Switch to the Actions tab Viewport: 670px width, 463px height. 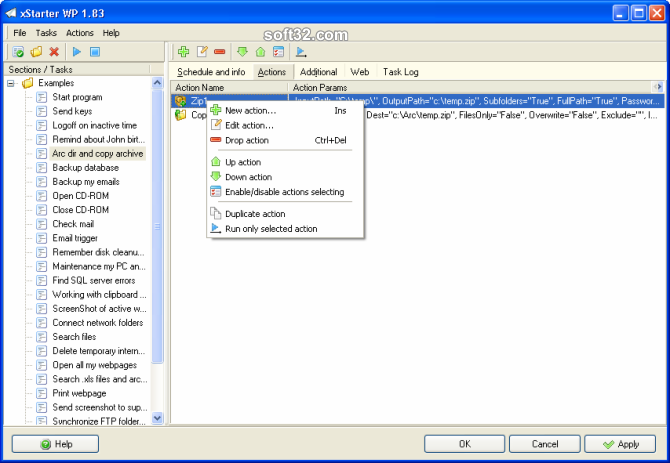272,72
